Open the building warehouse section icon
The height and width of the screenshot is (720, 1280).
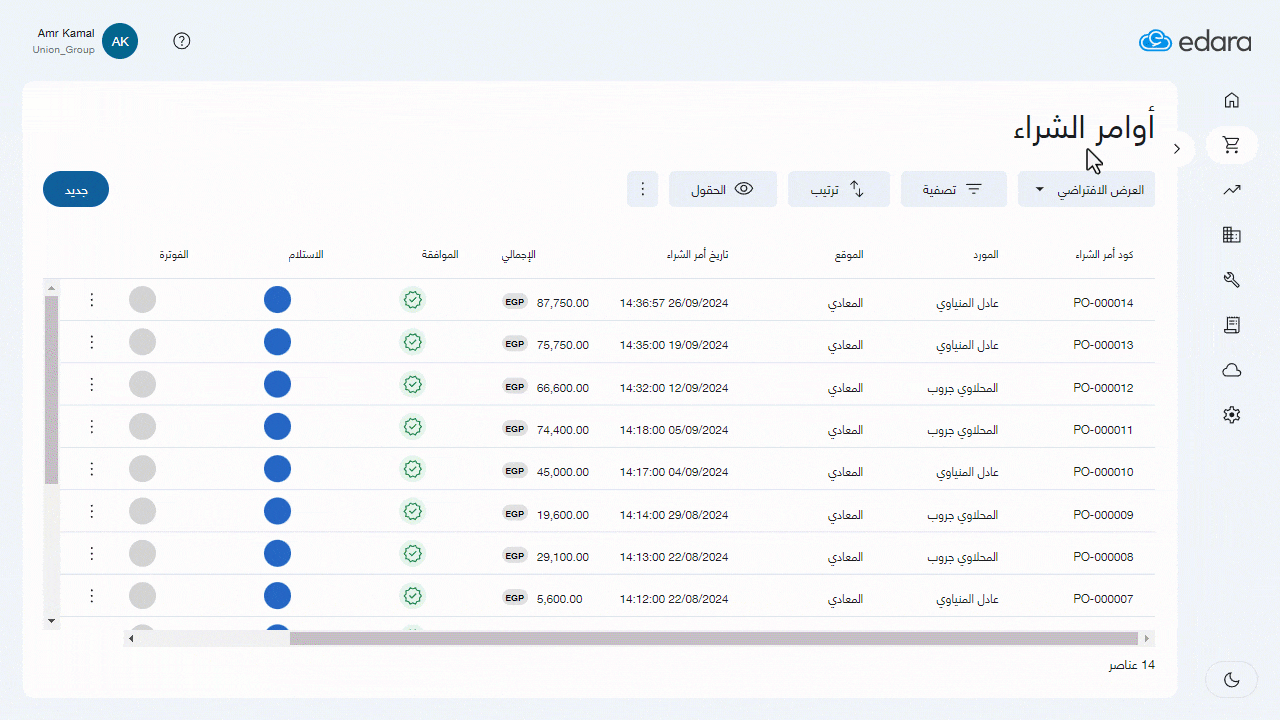pyautogui.click(x=1232, y=235)
